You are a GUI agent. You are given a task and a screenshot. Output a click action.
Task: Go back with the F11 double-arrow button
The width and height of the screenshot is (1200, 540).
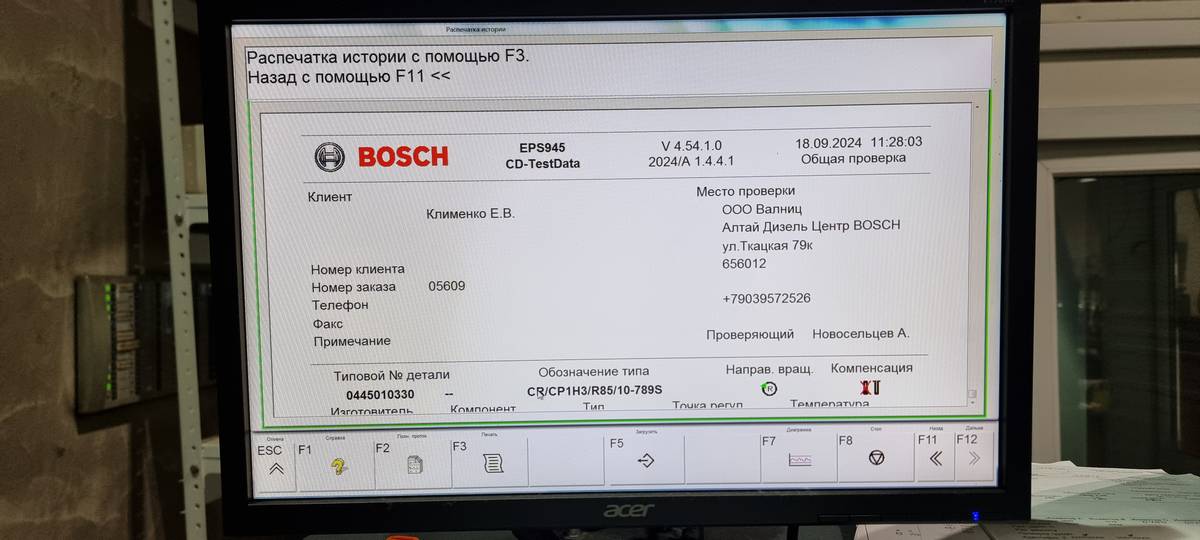936,459
